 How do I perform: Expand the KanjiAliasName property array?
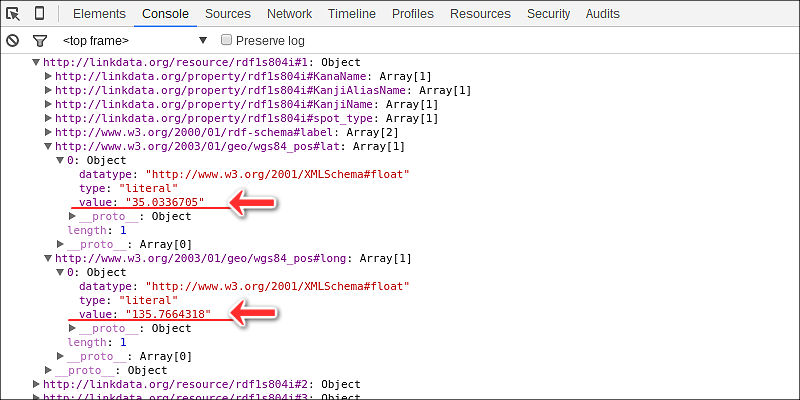point(48,90)
